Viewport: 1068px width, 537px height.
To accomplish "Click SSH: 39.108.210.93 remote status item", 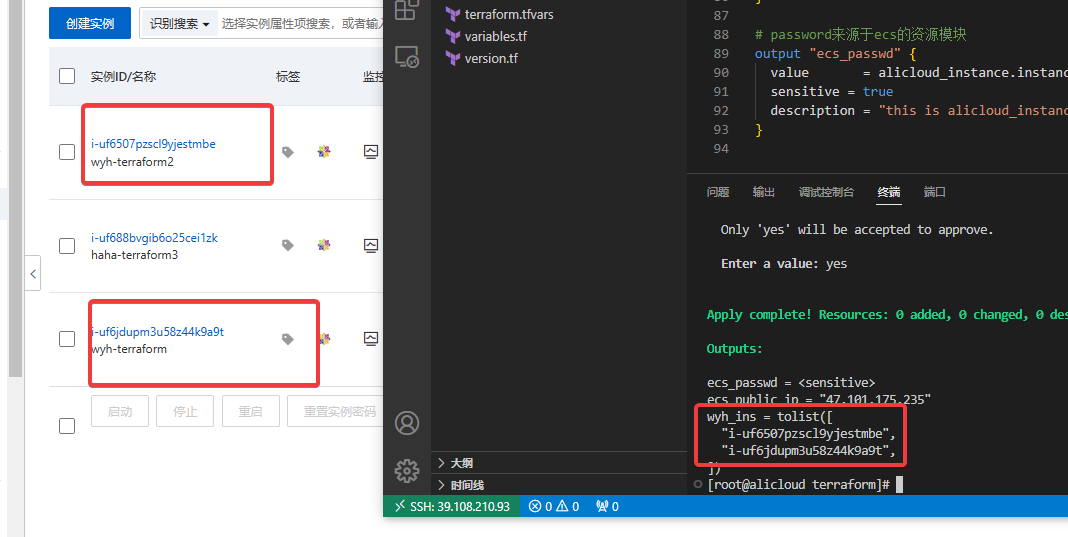I will pyautogui.click(x=452, y=506).
